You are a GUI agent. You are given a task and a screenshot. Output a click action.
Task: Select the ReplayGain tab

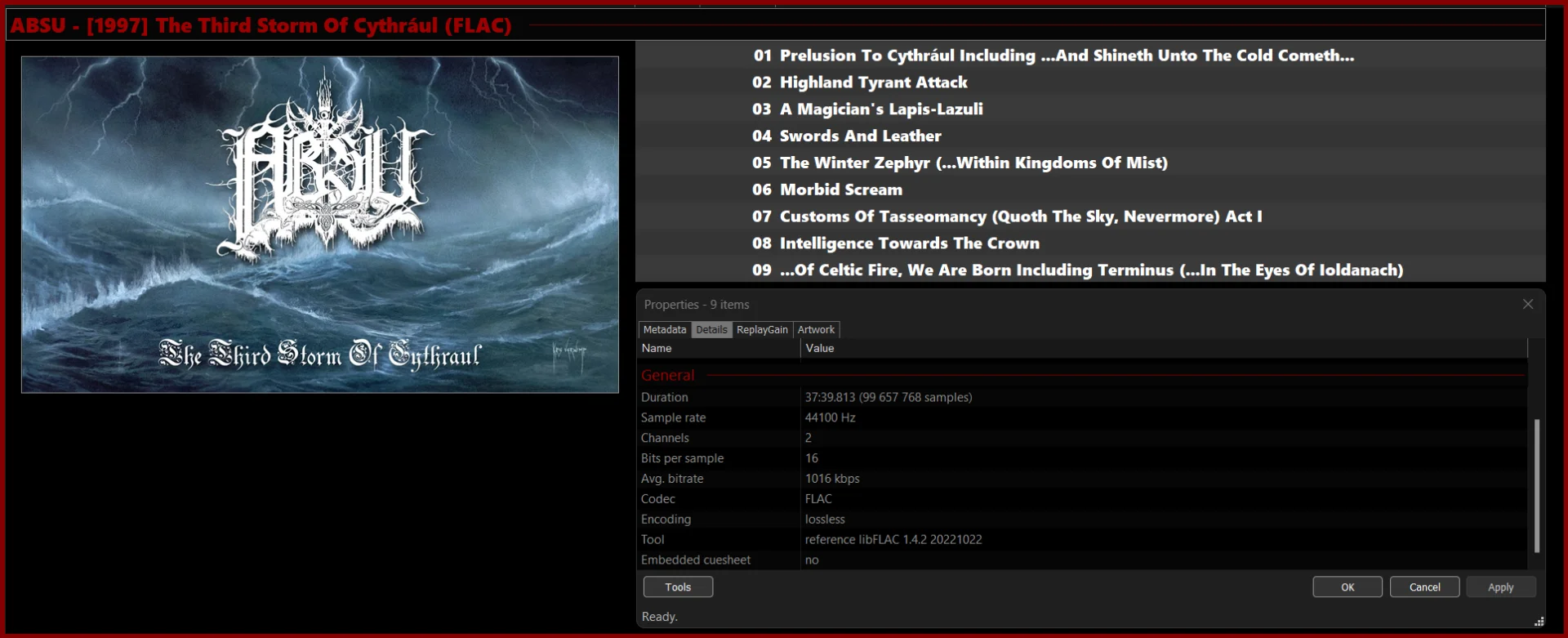point(762,330)
